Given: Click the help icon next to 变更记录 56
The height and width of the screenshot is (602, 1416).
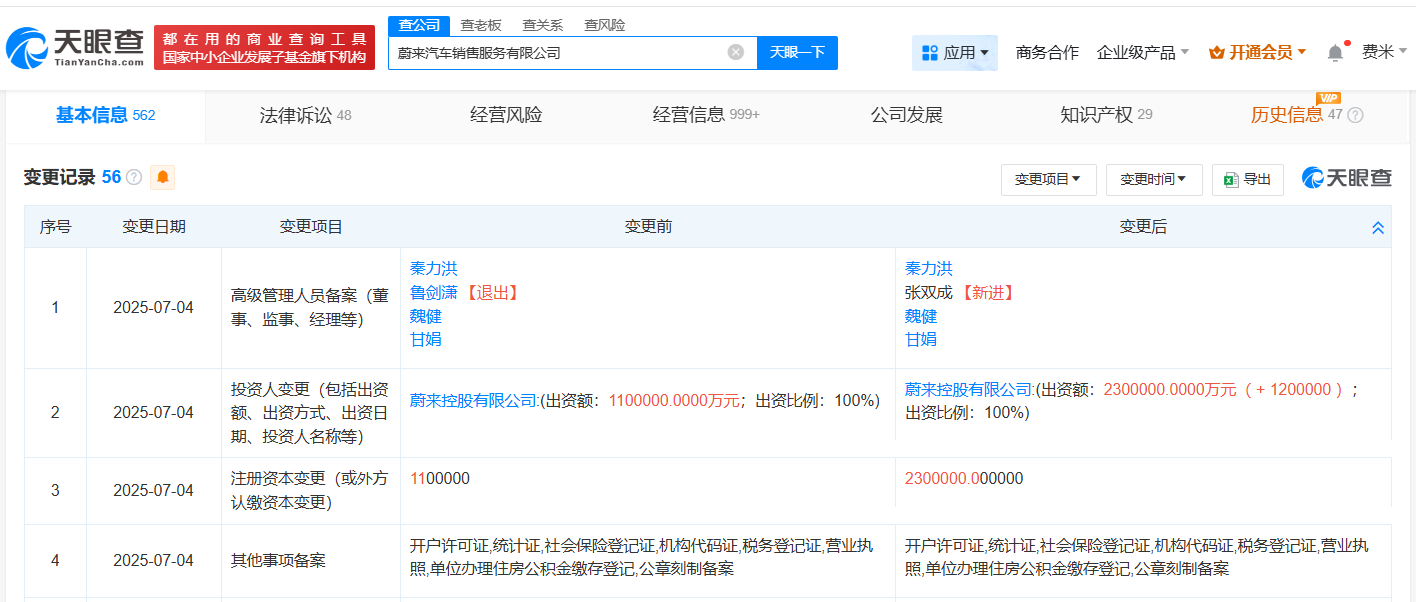Looking at the screenshot, I should tap(134, 178).
